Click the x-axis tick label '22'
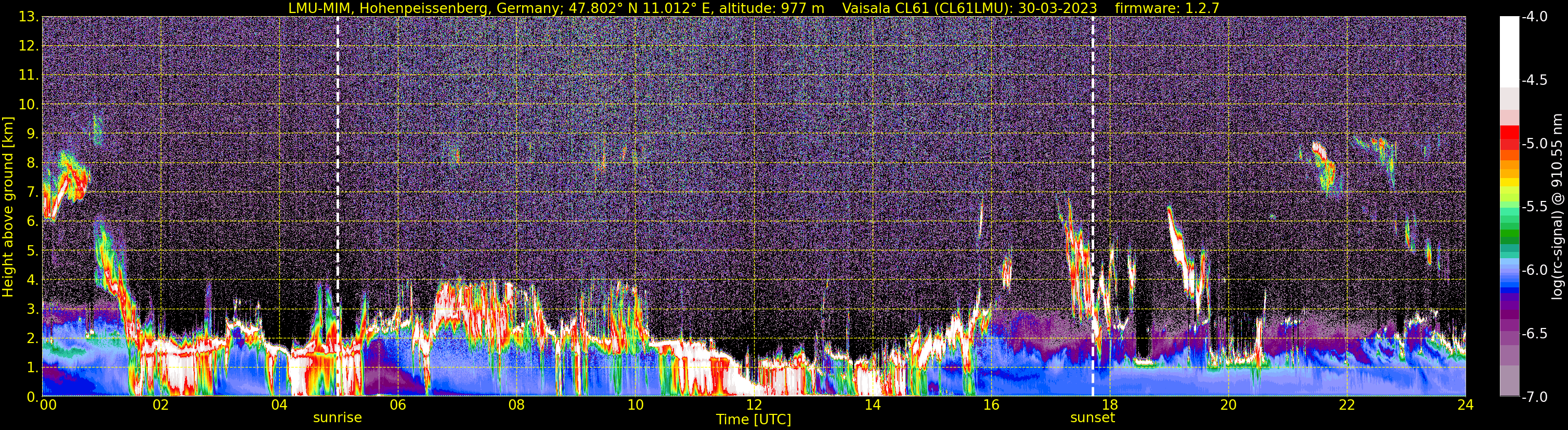Image resolution: width=1568 pixels, height=430 pixels. (x=1347, y=405)
